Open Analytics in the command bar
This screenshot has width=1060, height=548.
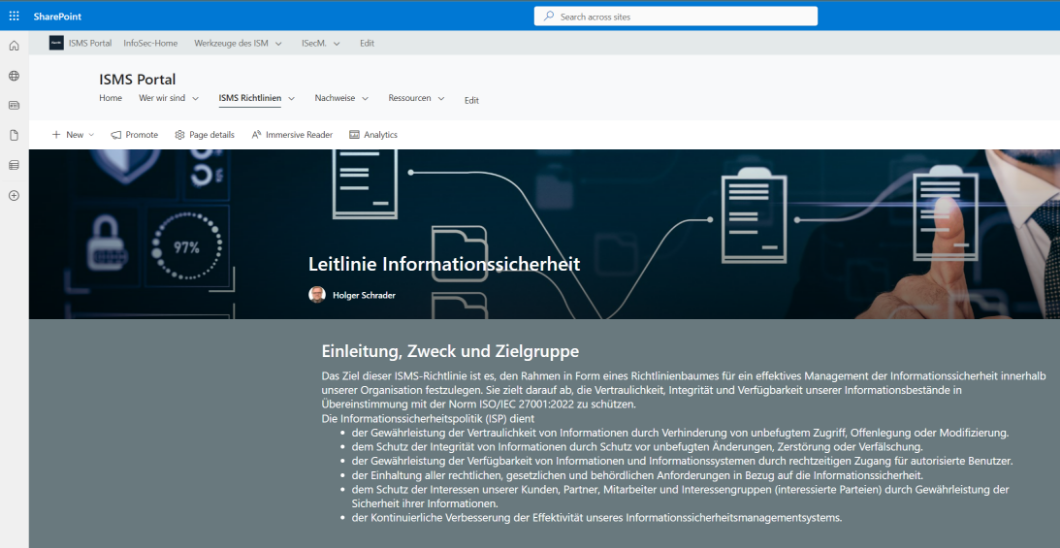373,134
